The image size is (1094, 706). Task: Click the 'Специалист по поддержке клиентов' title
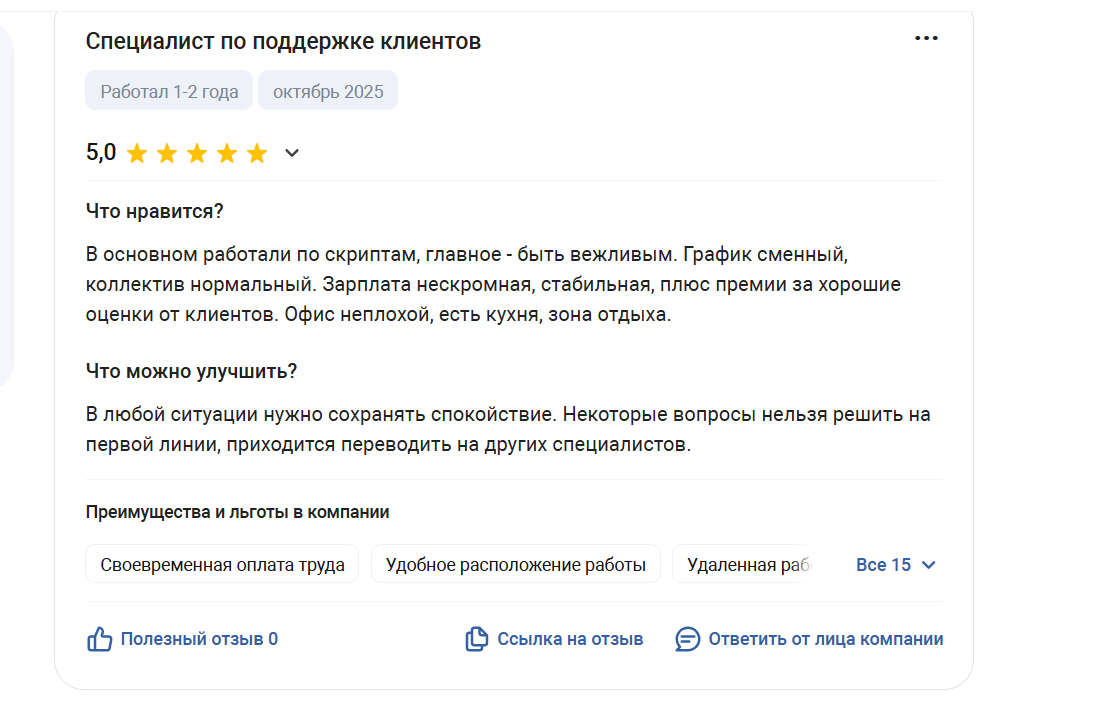[283, 41]
